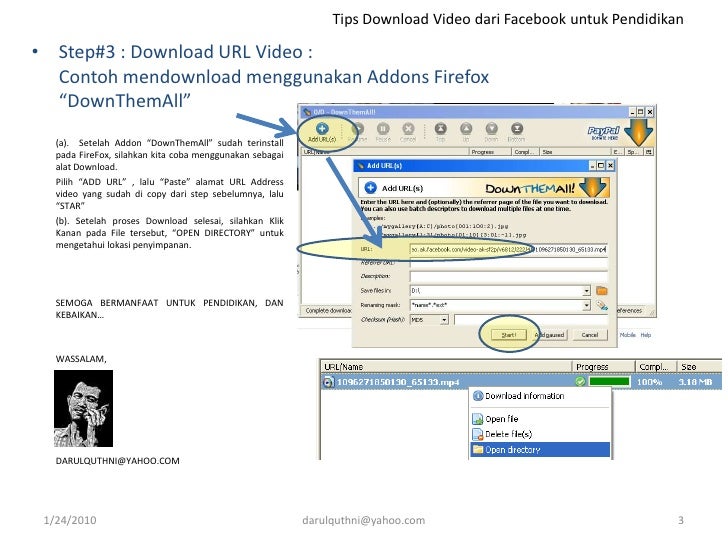This screenshot has height=546, width=728.
Task: Open the MD5 checksum hash dropdown
Action: 444,319
